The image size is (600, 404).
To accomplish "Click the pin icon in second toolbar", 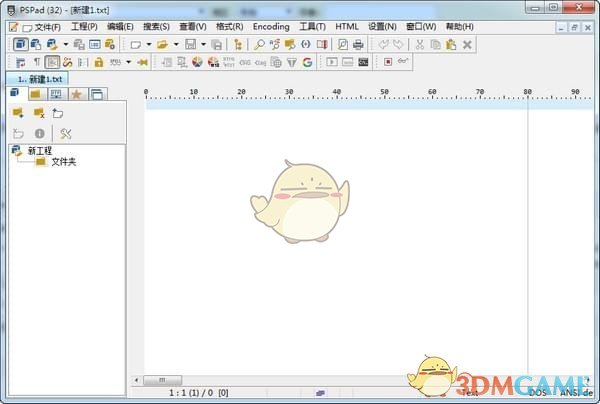I will (x=143, y=62).
